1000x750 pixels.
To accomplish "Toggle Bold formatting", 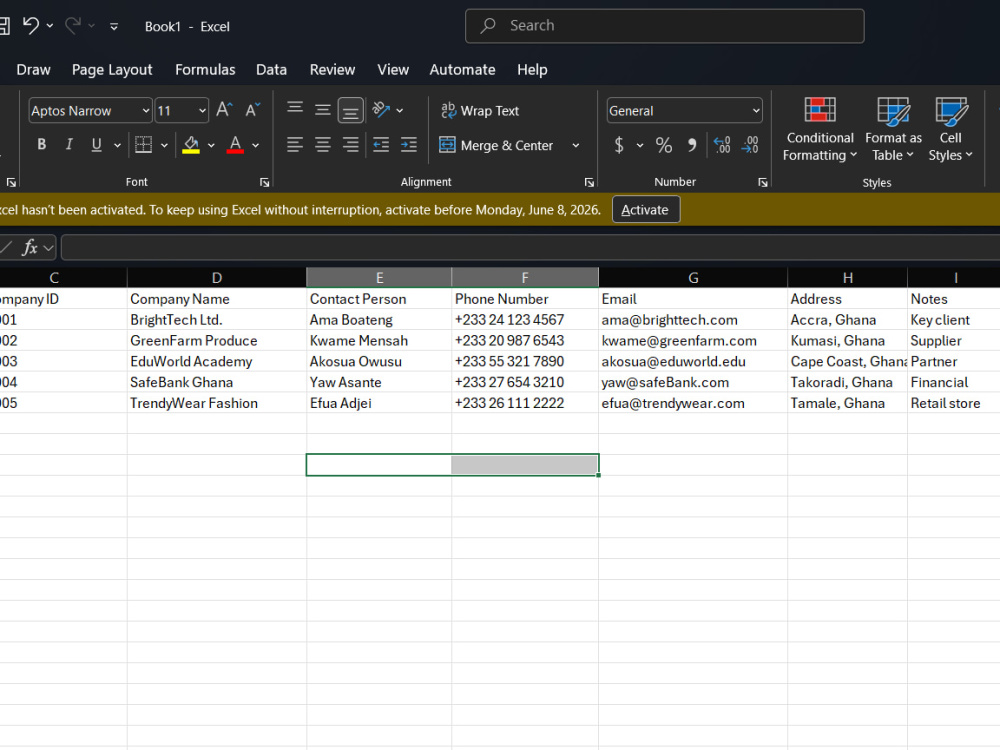I will (41, 145).
